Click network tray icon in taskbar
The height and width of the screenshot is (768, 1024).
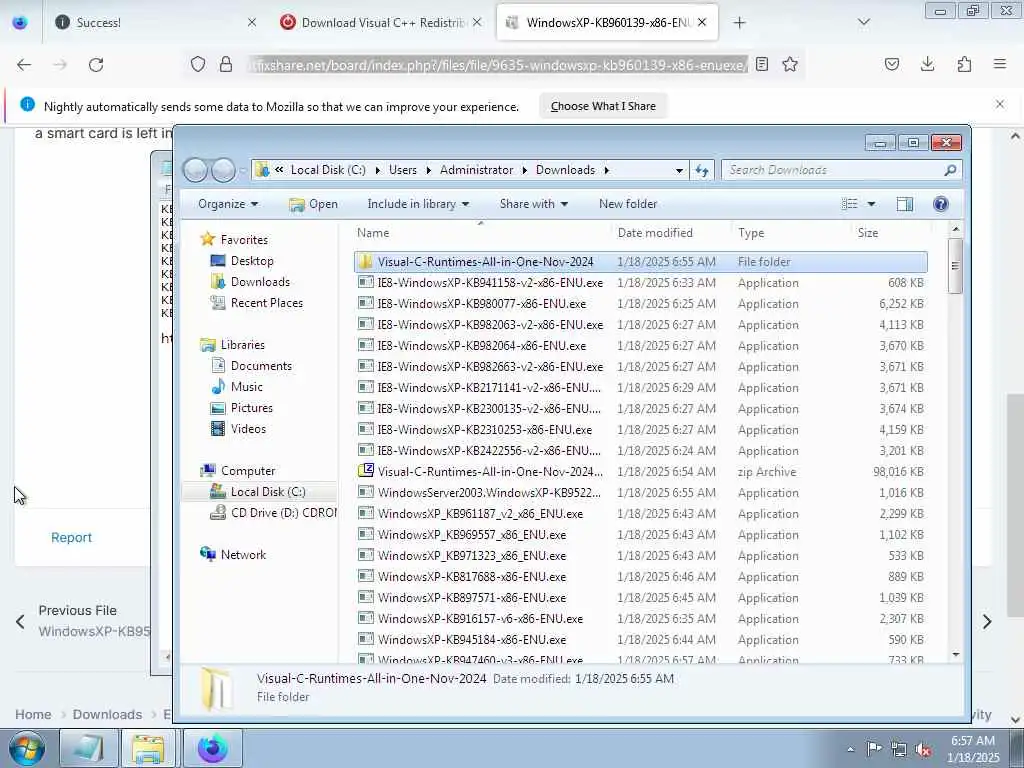pyautogui.click(x=899, y=749)
